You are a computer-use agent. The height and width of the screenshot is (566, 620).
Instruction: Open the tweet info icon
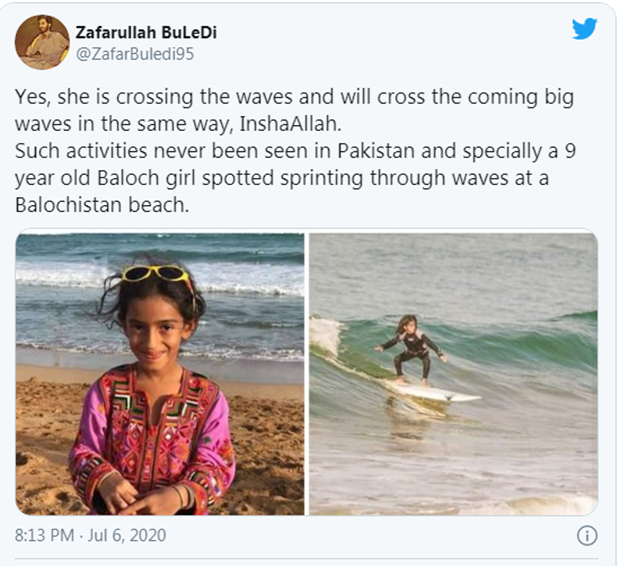587,536
